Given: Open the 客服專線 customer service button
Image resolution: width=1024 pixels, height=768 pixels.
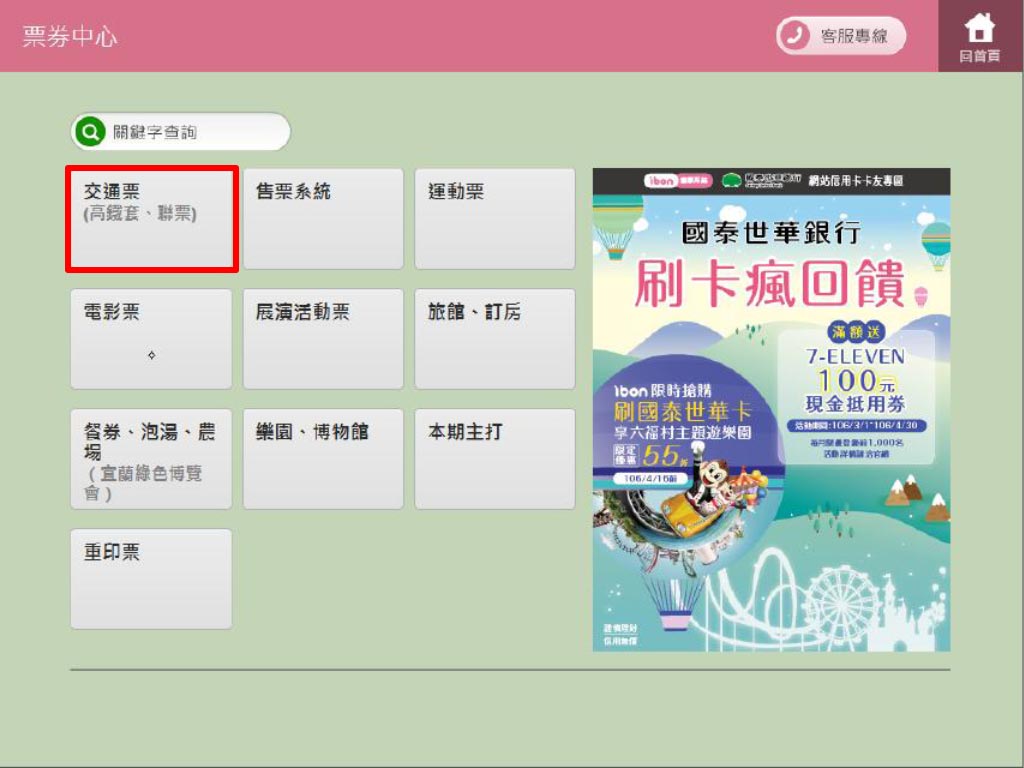Looking at the screenshot, I should 841,35.
